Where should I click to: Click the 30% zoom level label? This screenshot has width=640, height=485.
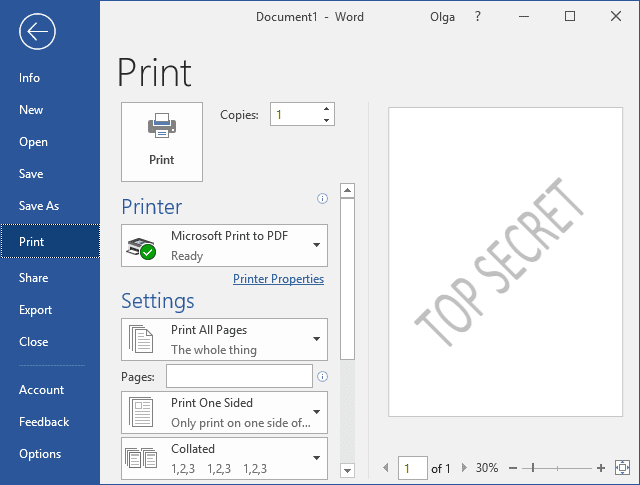coord(487,468)
